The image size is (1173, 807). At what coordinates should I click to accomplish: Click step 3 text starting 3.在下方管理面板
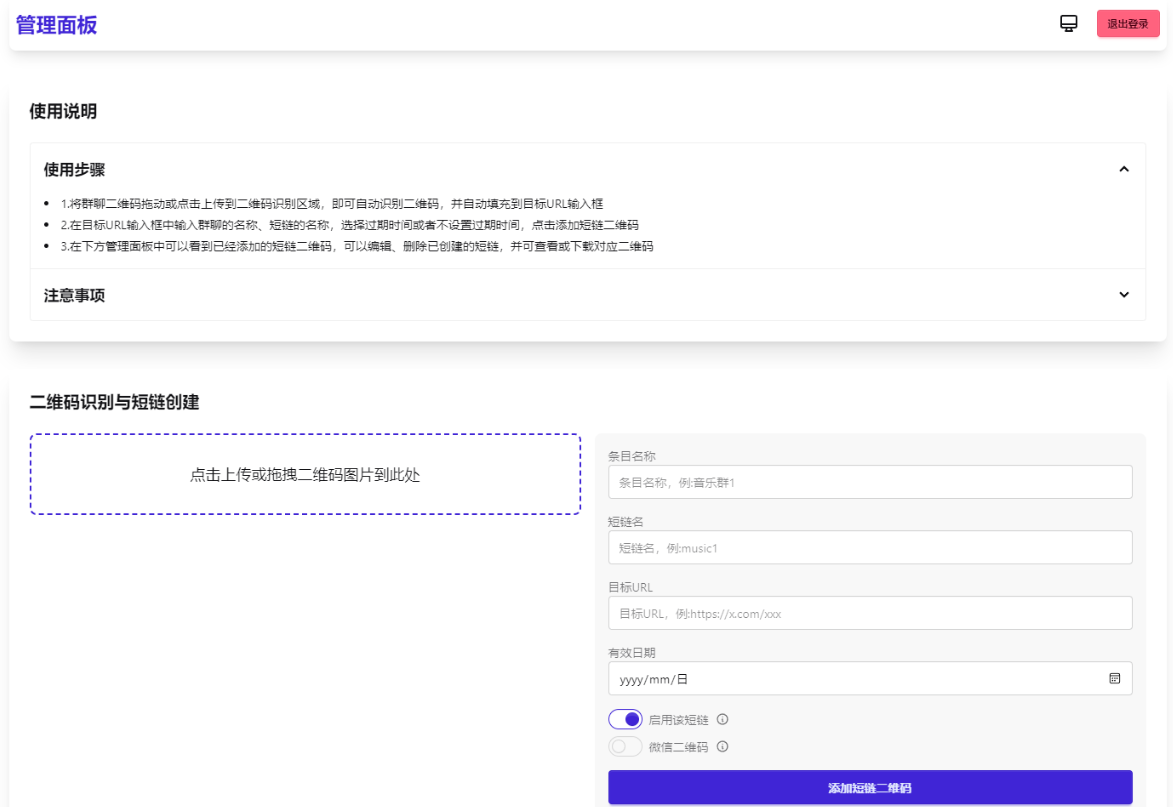[x=357, y=246]
